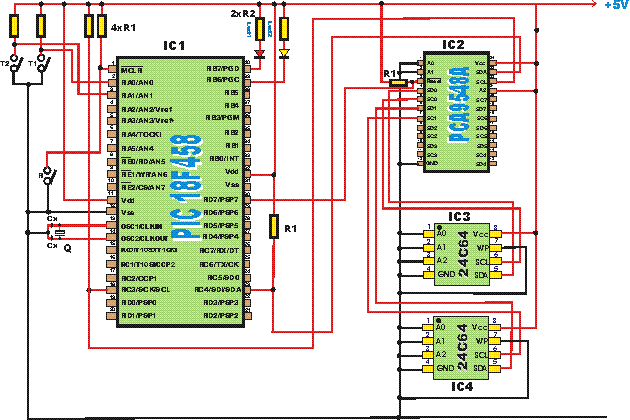The height and width of the screenshot is (420, 630).
Task: Select the red LED diode symbol
Action: 260,53
